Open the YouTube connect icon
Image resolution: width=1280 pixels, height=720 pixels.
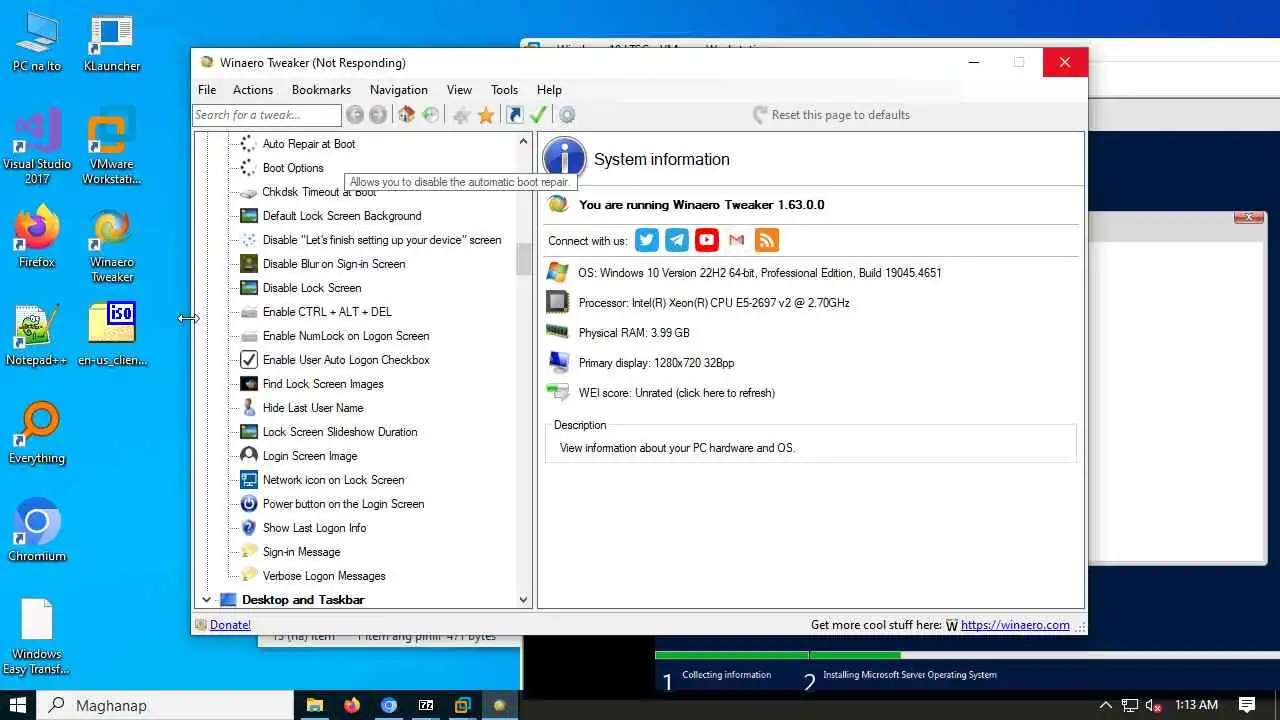707,240
